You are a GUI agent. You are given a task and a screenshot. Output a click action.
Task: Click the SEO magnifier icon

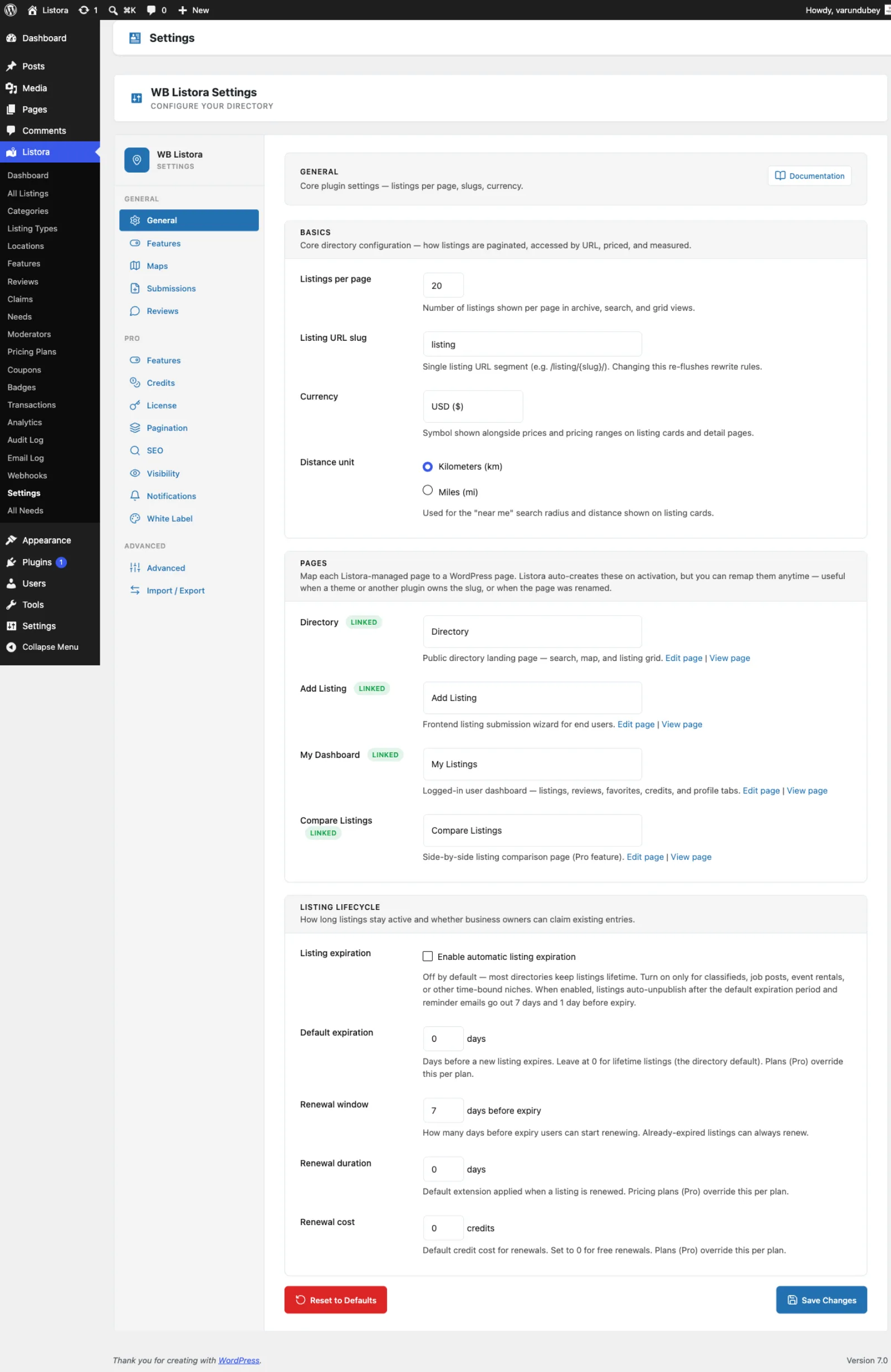(135, 450)
